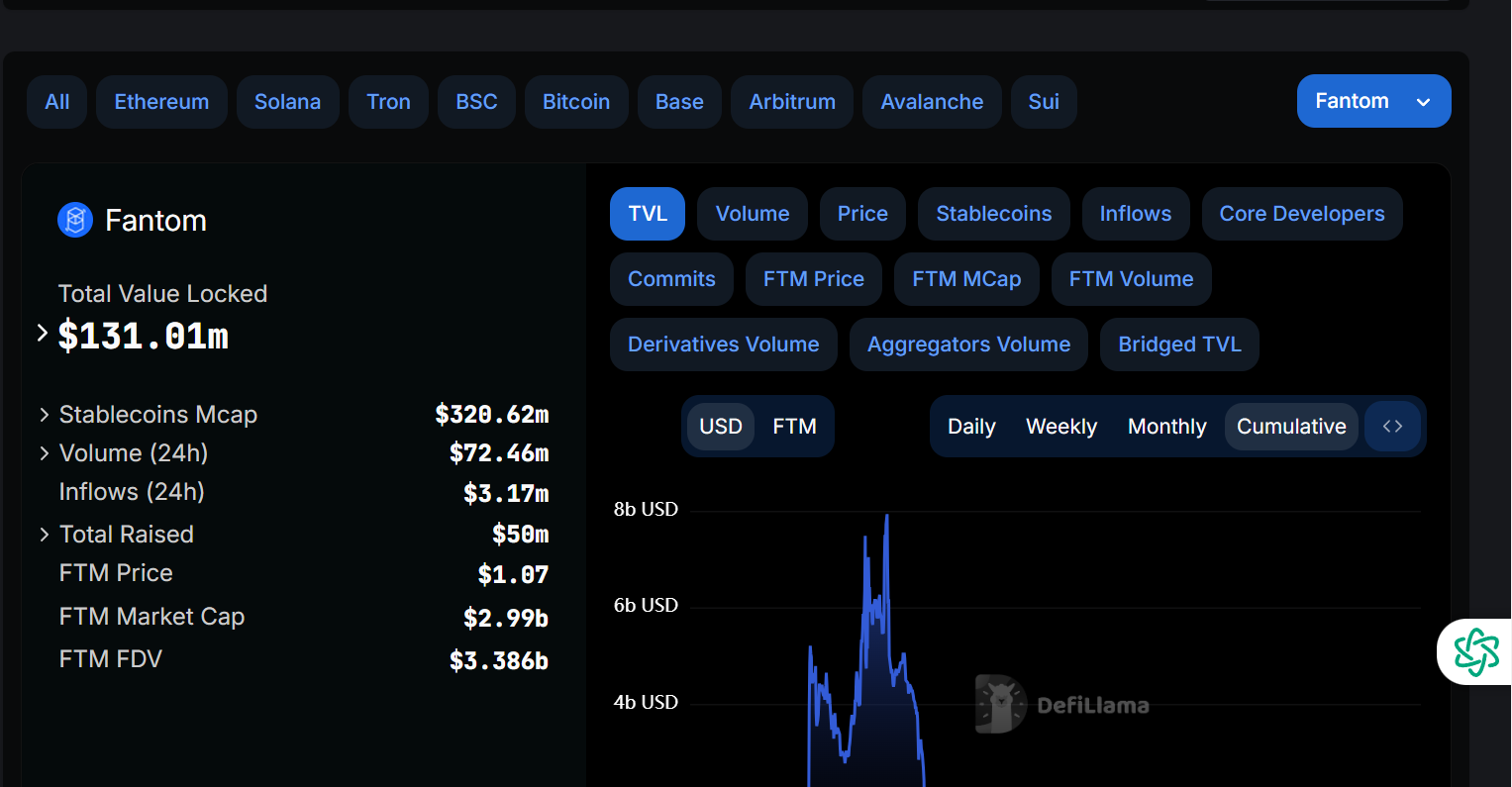The width and height of the screenshot is (1512, 787).
Task: Click the $3.386b FDV value
Action: [499, 660]
